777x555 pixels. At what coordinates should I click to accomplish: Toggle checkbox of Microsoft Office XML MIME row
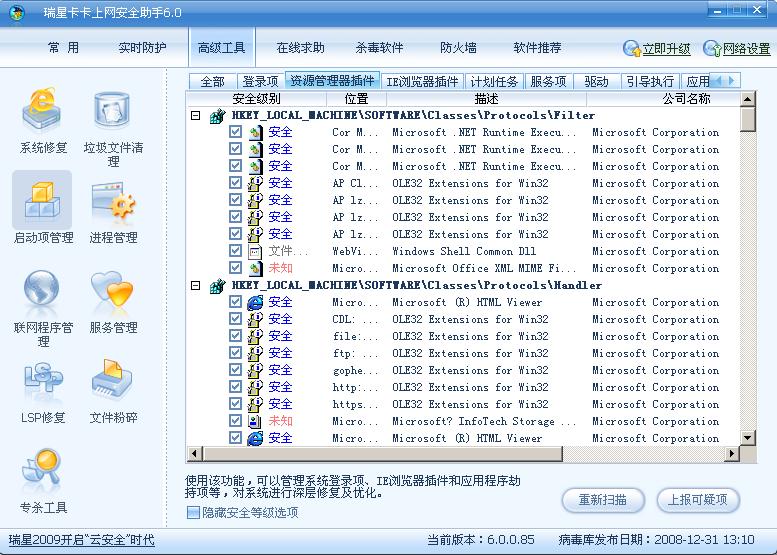[x=235, y=268]
